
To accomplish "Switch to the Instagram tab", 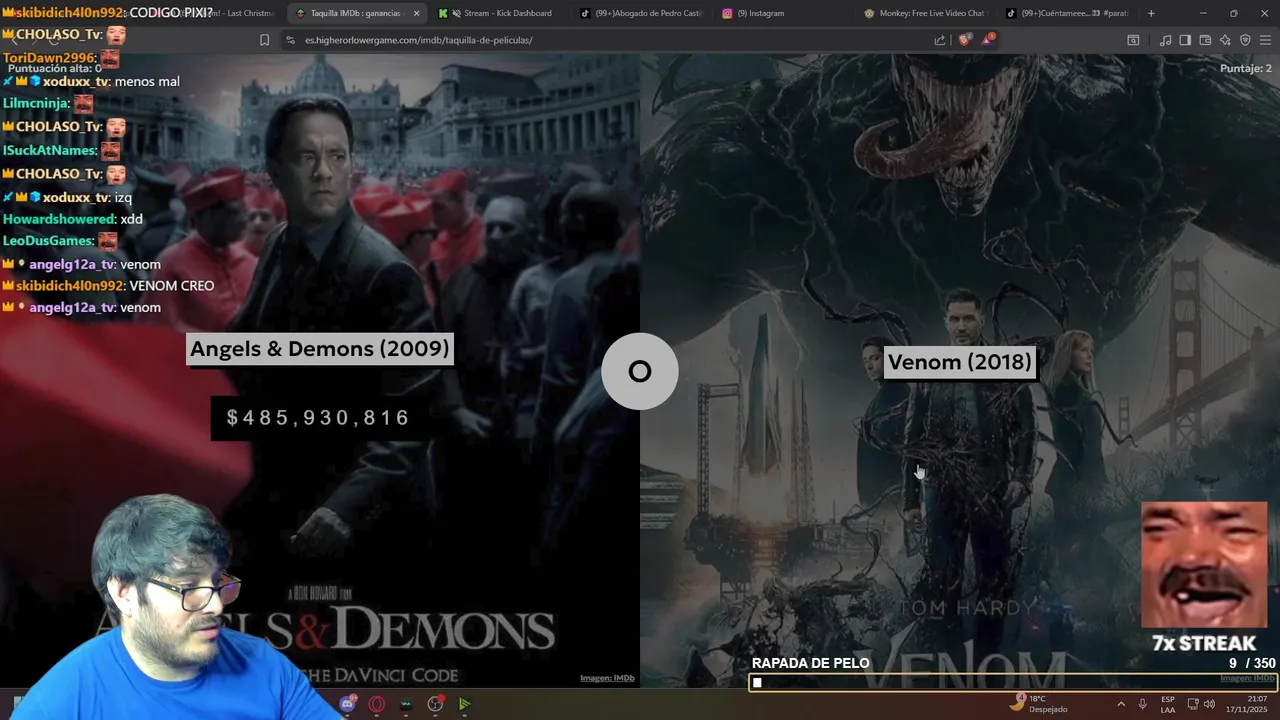I will [785, 13].
